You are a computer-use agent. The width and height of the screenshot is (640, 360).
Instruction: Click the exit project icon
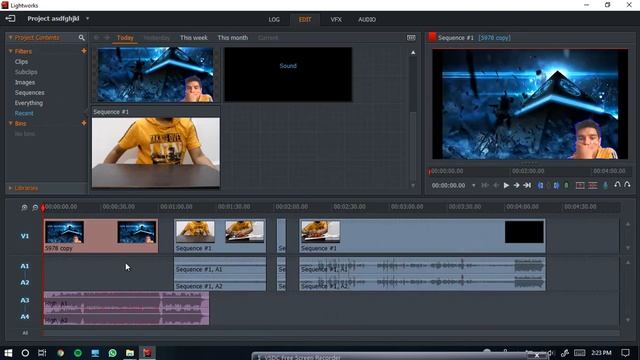tap(10, 18)
